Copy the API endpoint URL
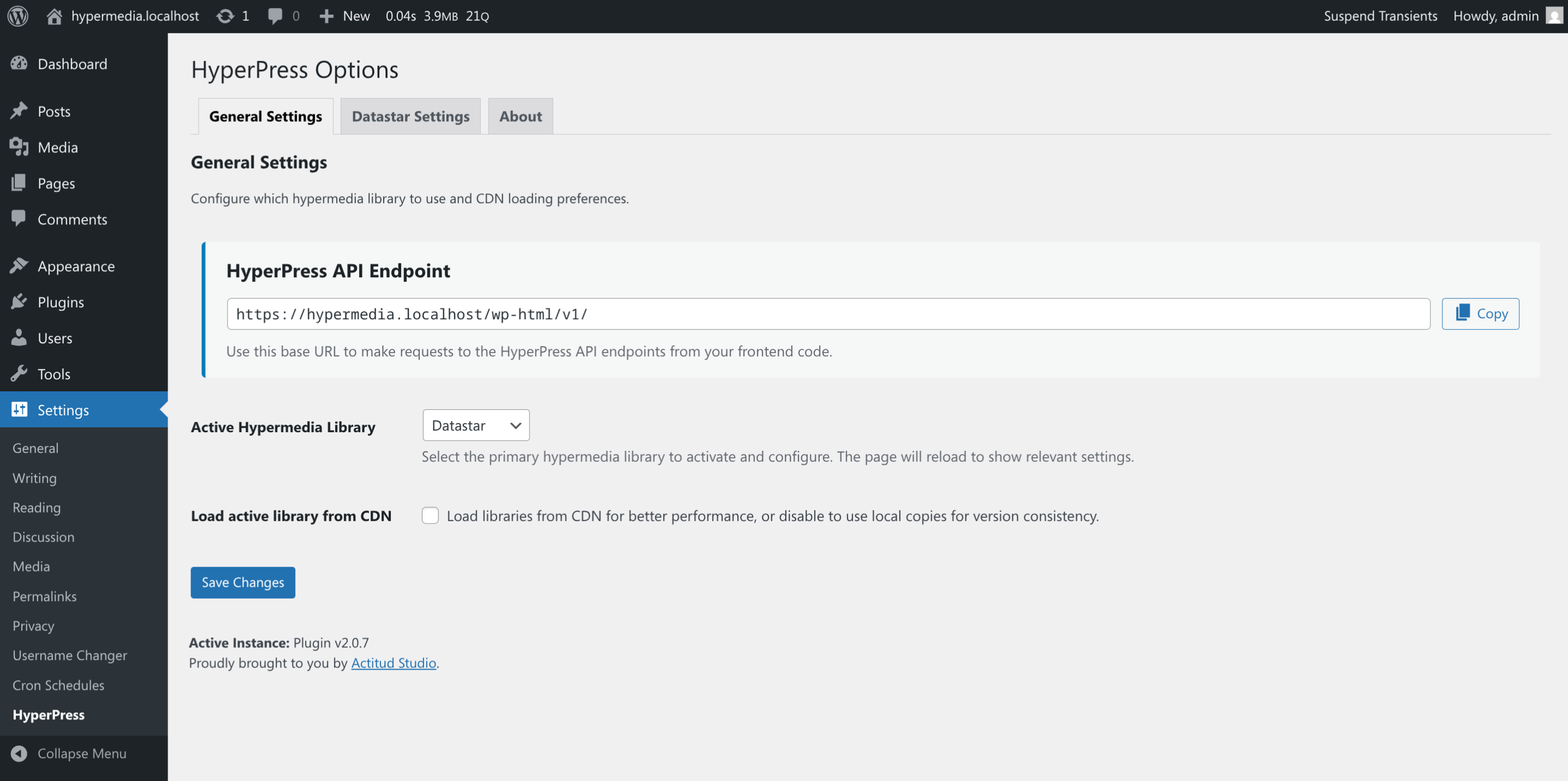Viewport: 1568px width, 781px height. [x=1480, y=313]
